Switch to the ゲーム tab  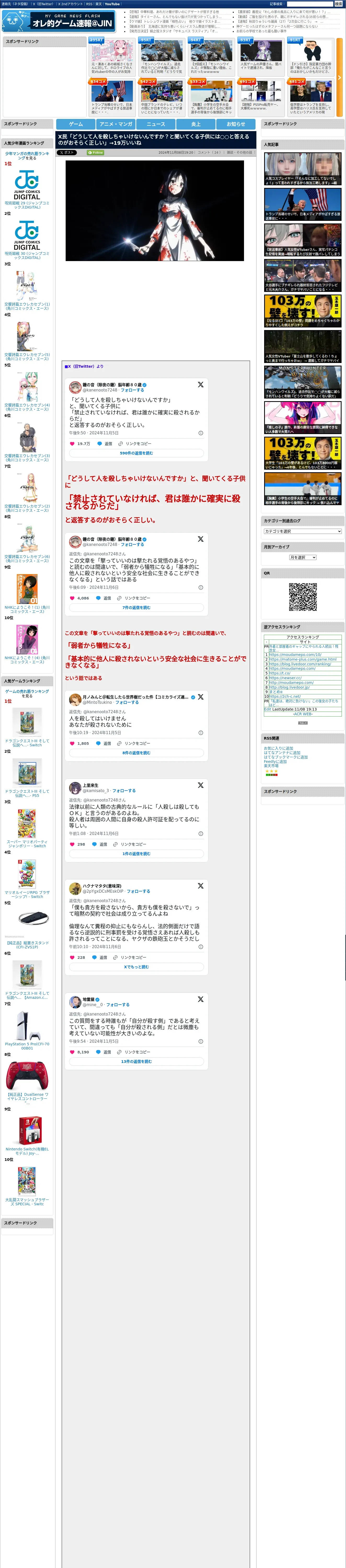click(x=76, y=124)
